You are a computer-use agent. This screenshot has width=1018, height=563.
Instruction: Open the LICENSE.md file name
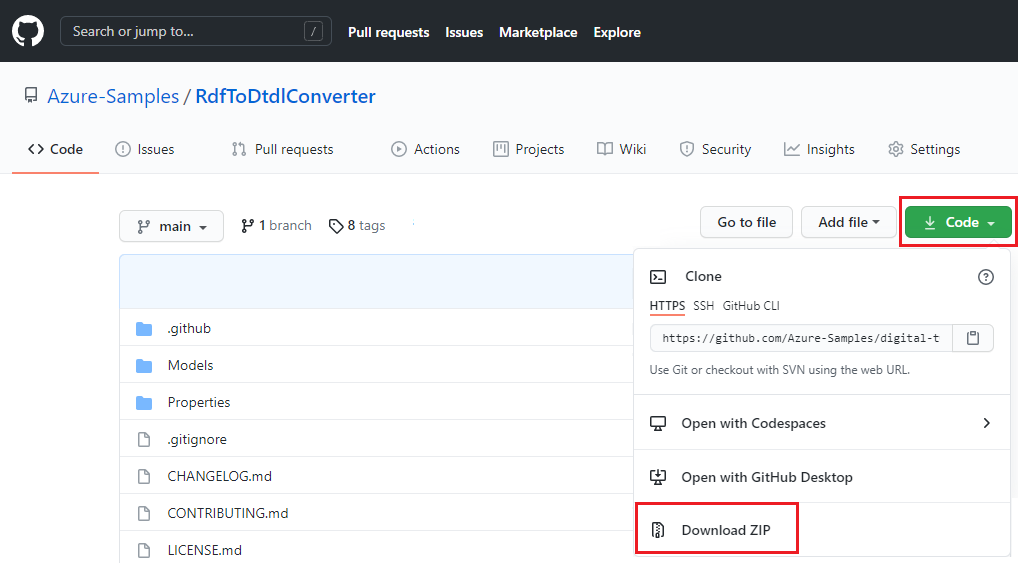(205, 551)
